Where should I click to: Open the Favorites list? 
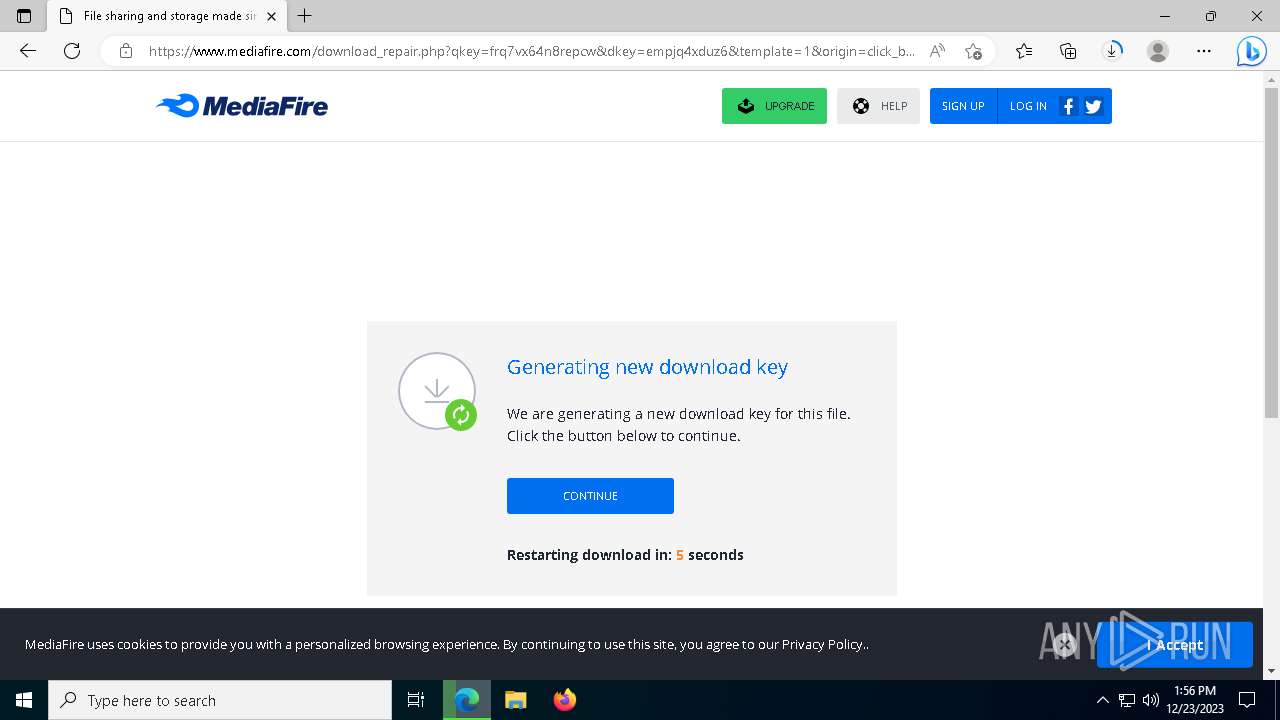(1024, 51)
